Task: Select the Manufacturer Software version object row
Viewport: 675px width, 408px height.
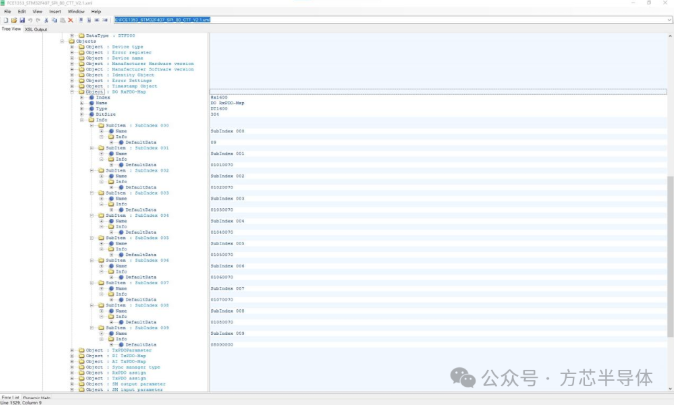Action: tap(139, 69)
